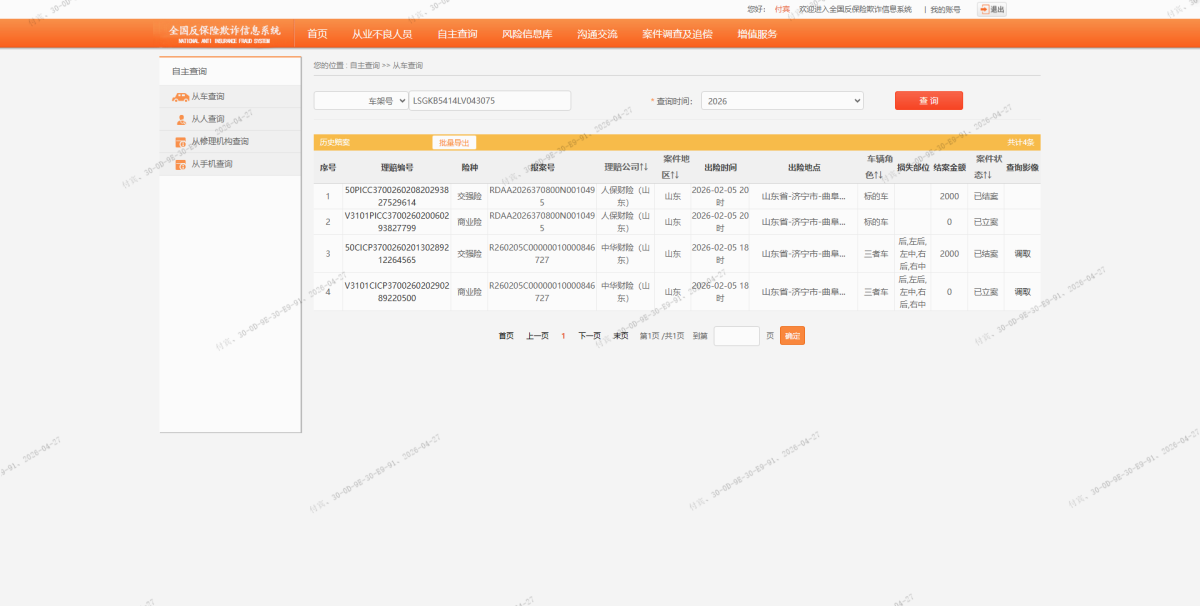Open the 增值服务 menu
The image size is (1200, 606).
pos(757,34)
